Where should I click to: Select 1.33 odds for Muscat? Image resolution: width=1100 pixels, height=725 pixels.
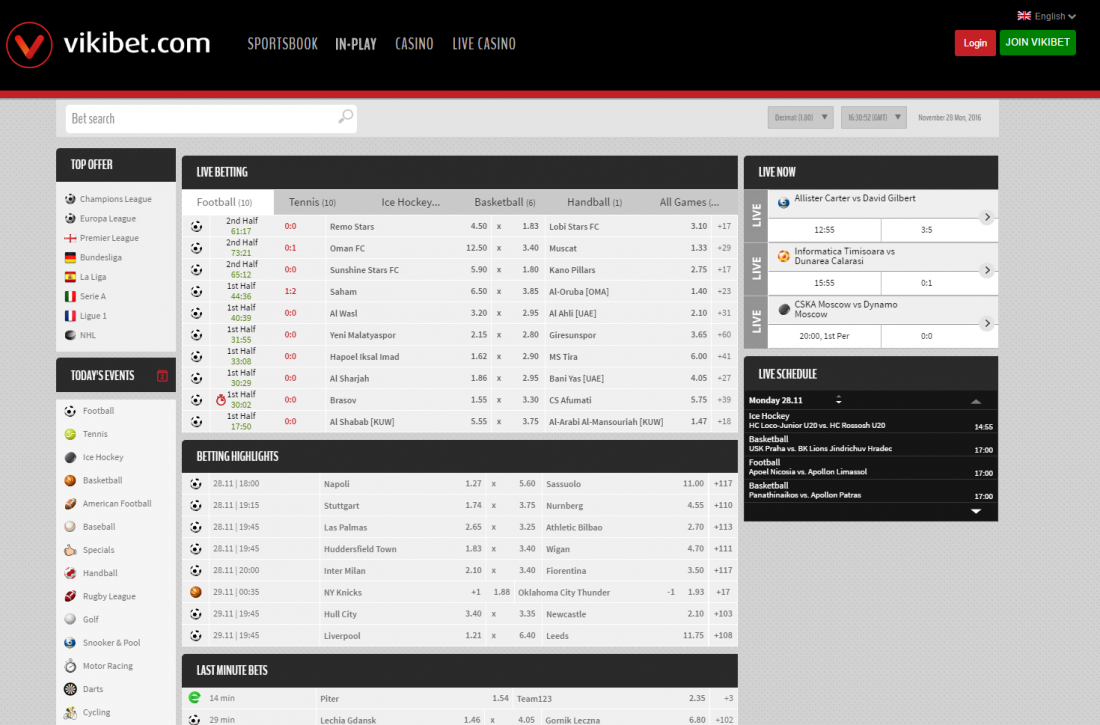coord(699,248)
